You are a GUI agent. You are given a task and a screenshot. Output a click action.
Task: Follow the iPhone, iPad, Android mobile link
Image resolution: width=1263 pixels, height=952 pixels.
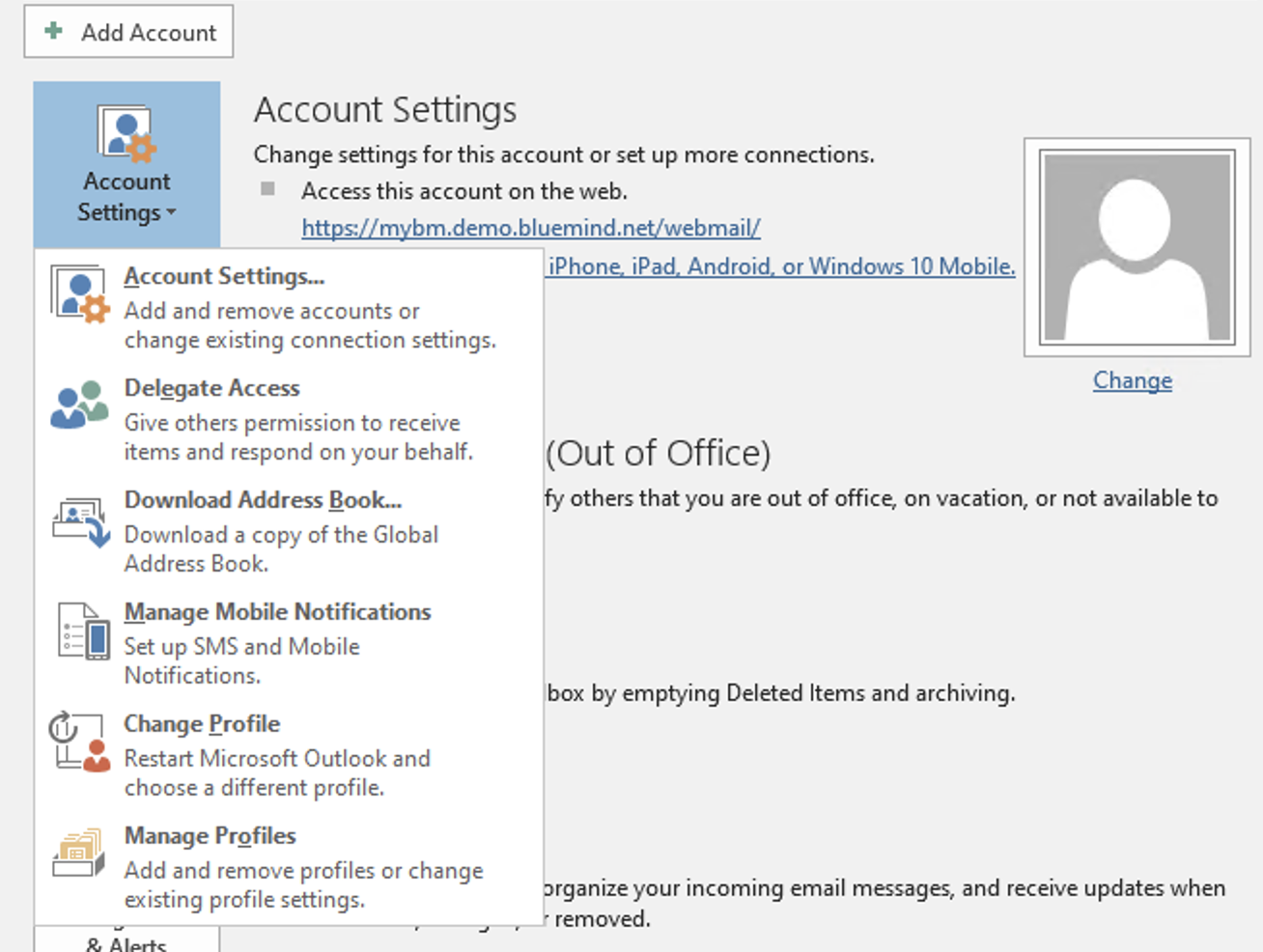pyautogui.click(x=781, y=266)
